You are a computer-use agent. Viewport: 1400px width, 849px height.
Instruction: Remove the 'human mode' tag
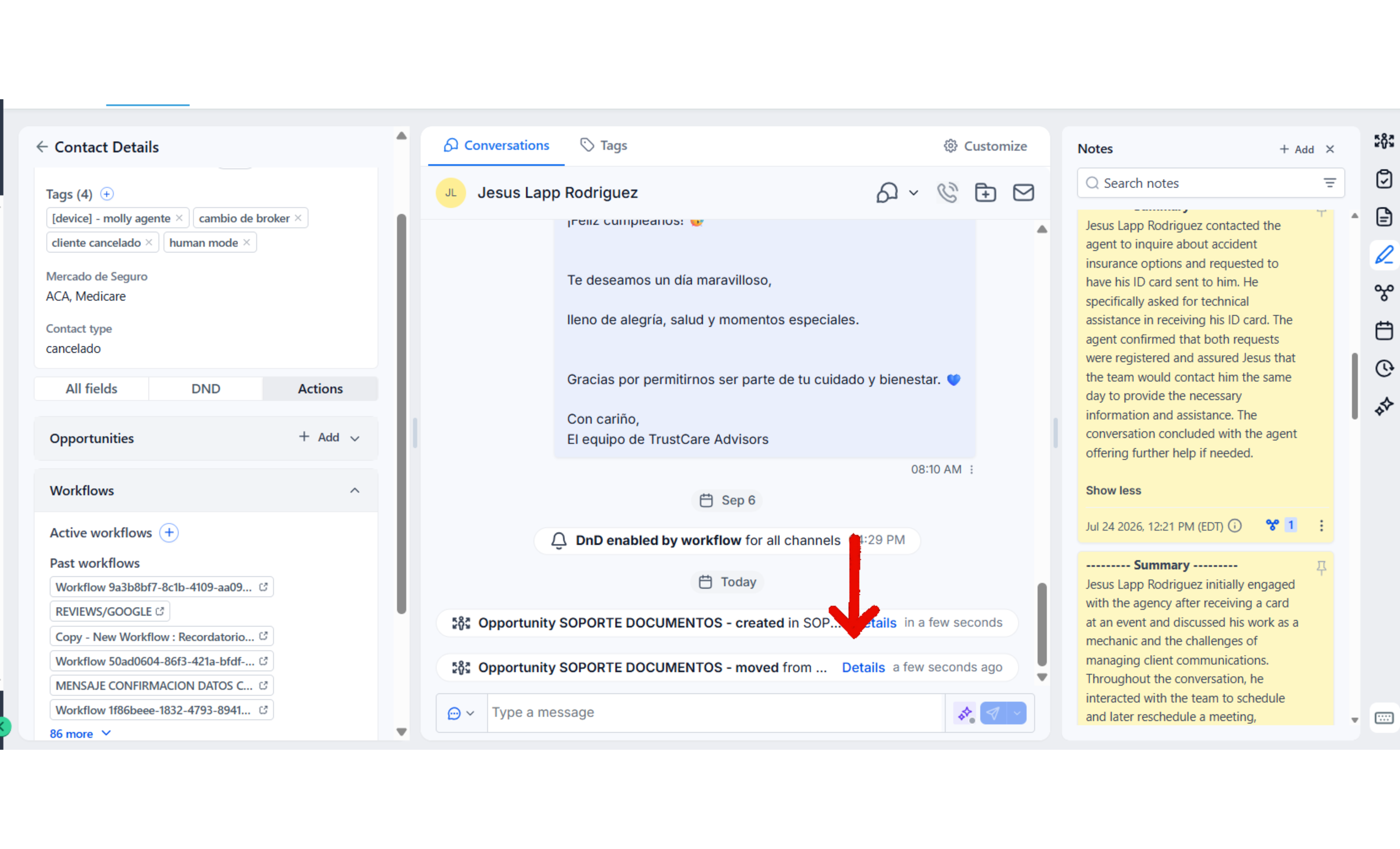tap(247, 243)
